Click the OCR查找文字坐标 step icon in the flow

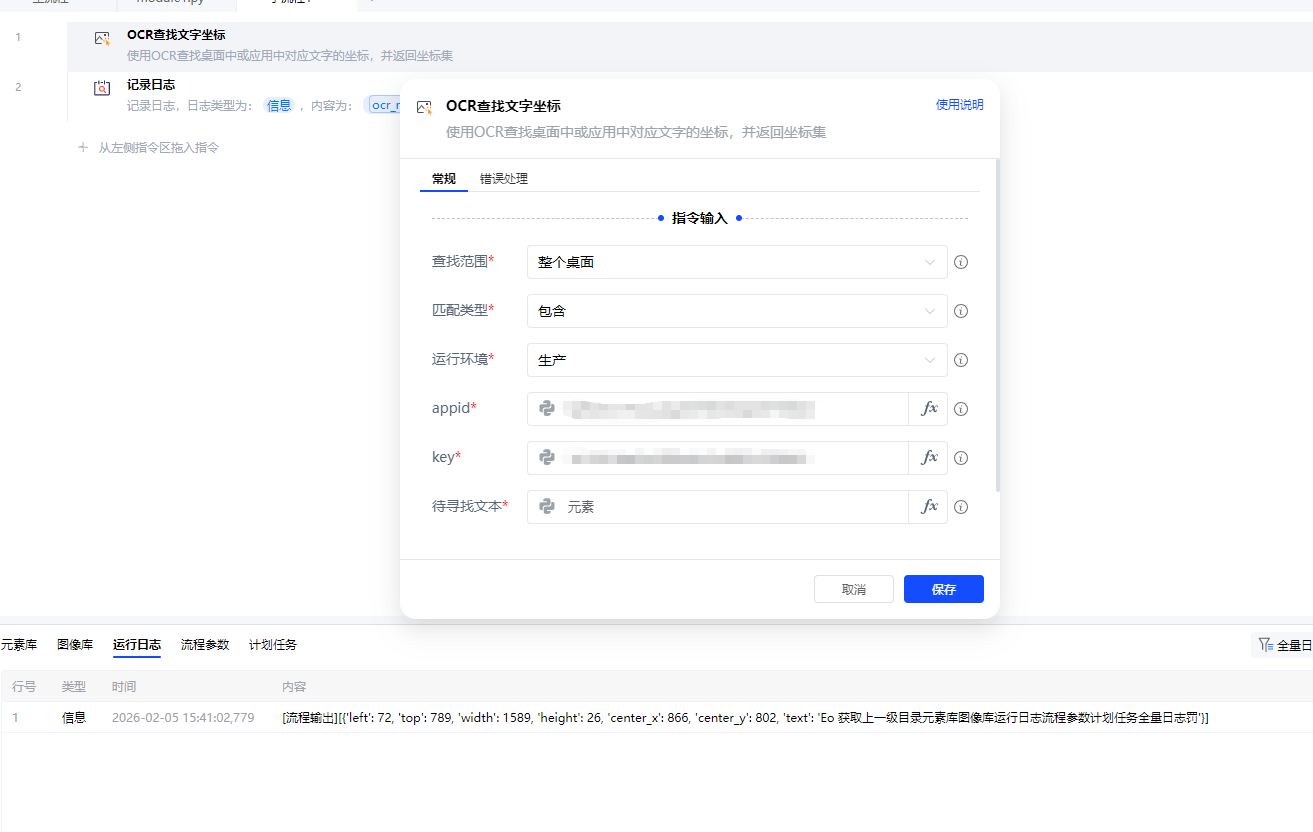pos(100,38)
